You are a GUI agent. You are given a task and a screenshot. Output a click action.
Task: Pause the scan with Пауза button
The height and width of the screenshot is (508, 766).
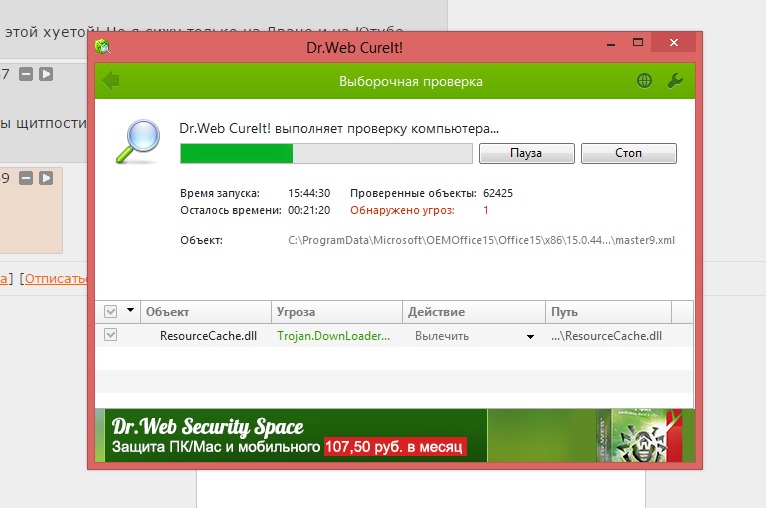[x=527, y=153]
